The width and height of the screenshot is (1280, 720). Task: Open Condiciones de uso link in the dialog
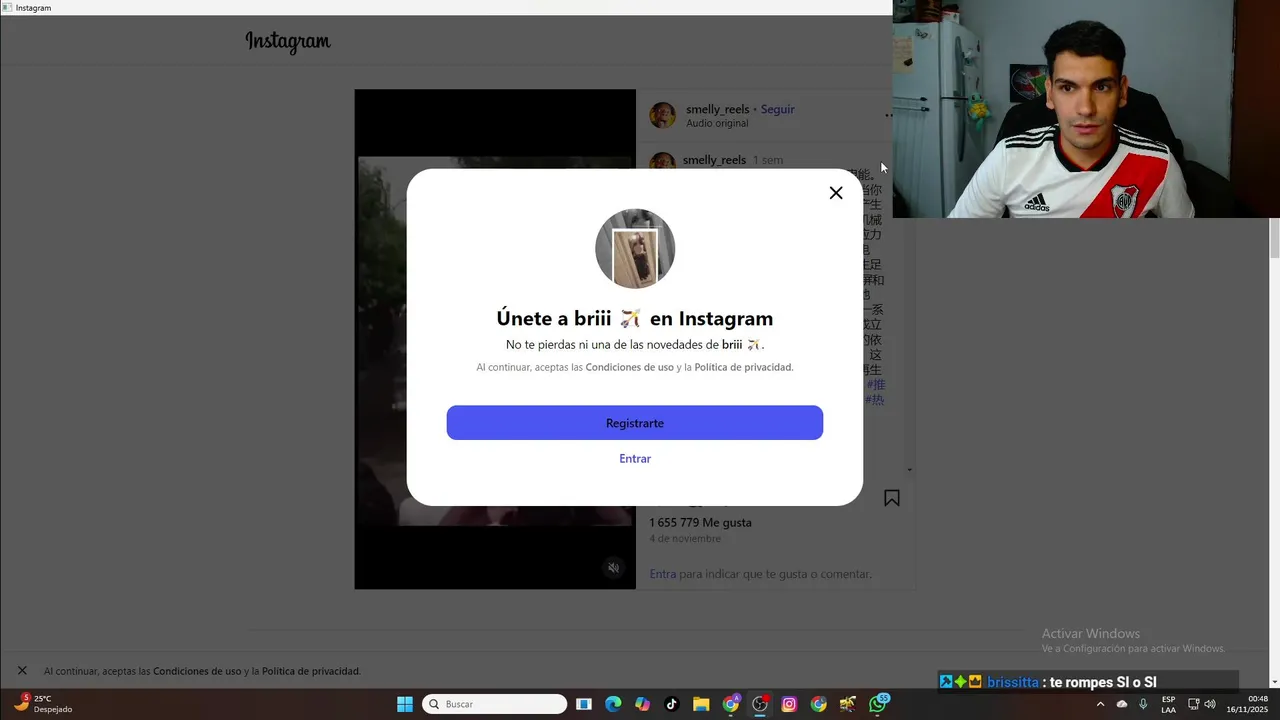pos(629,368)
